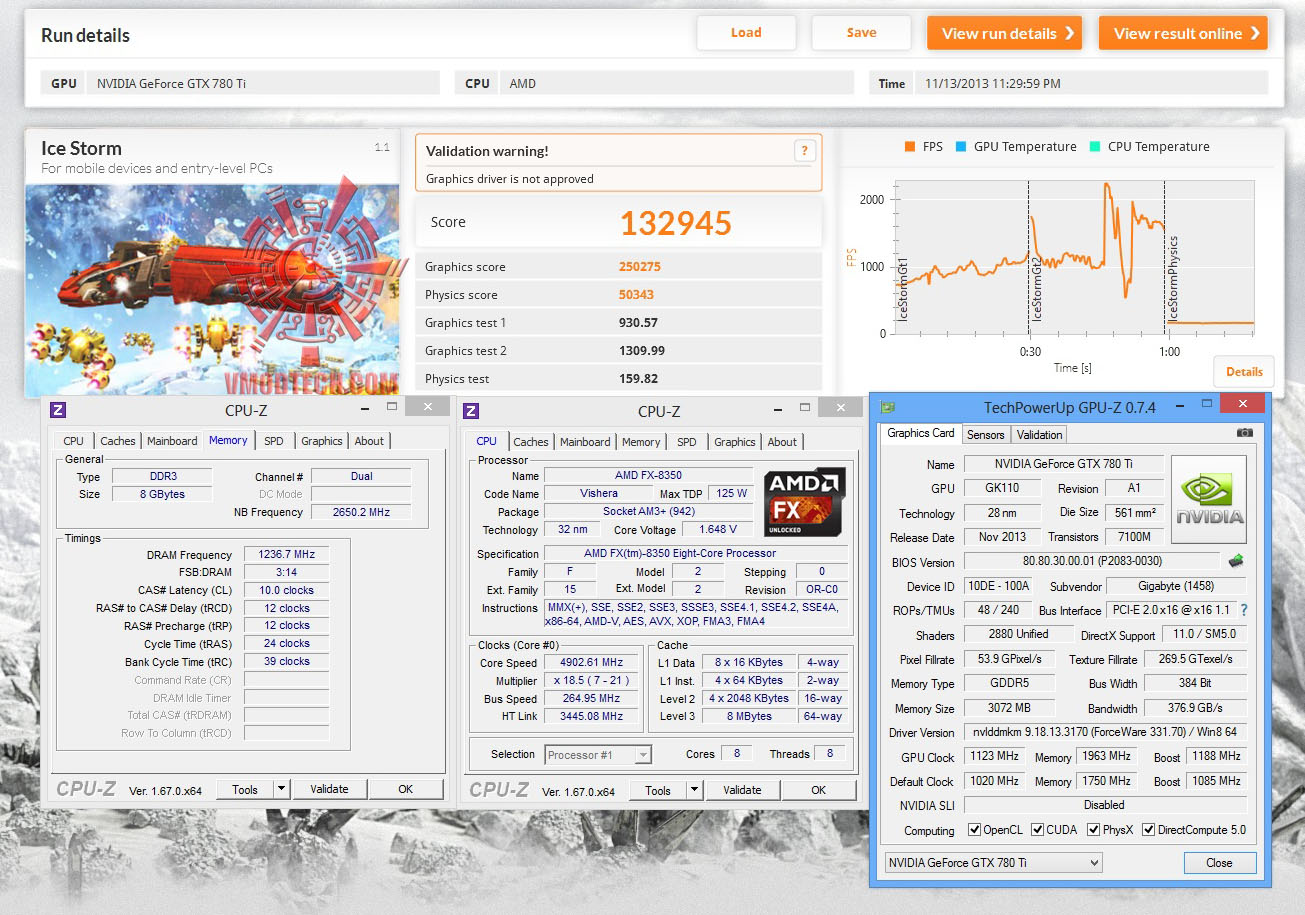
Task: Open View result online
Action: pyautogui.click(x=1183, y=33)
